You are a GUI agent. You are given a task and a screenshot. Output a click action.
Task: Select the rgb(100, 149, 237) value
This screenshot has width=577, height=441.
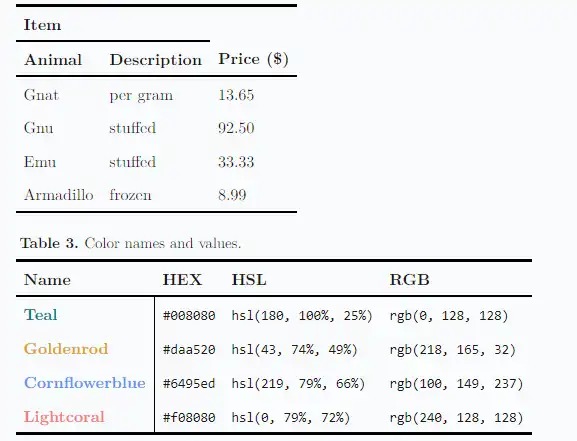(456, 384)
